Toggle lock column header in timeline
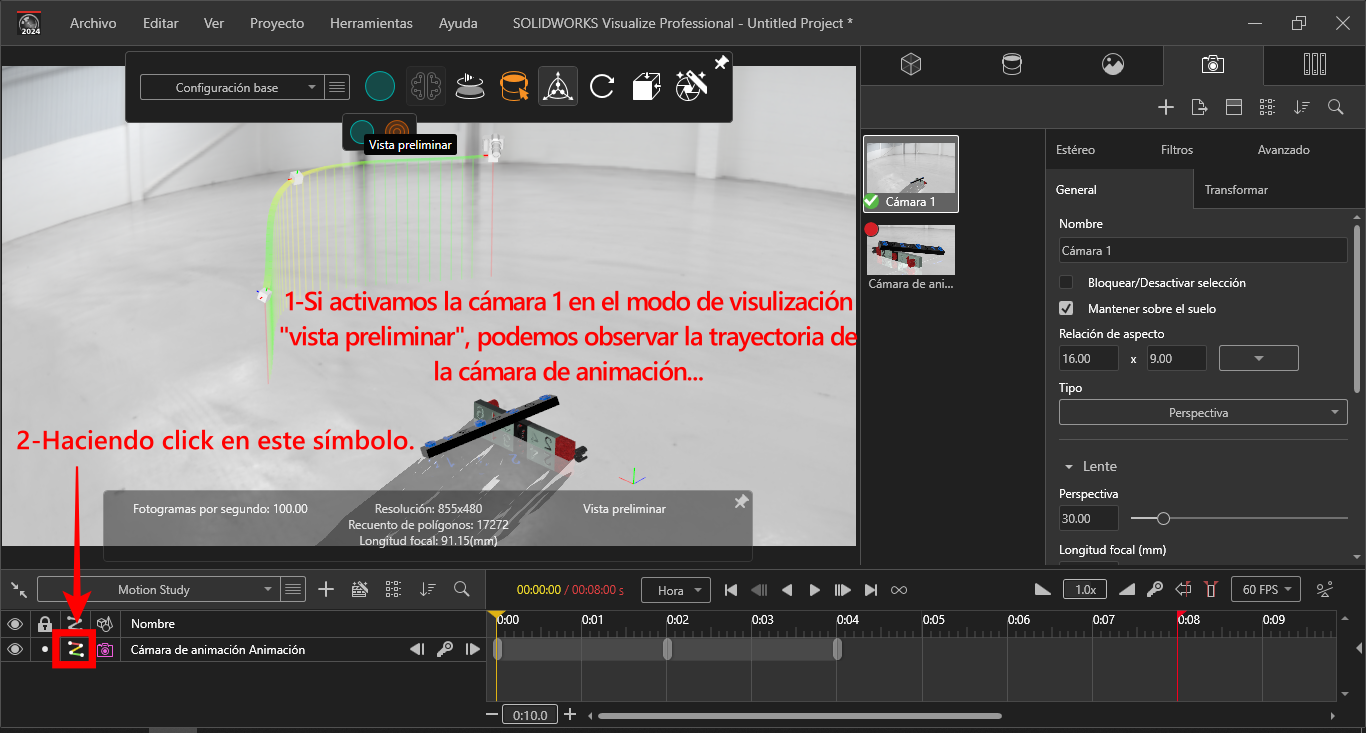The height and width of the screenshot is (733, 1366). coord(44,624)
